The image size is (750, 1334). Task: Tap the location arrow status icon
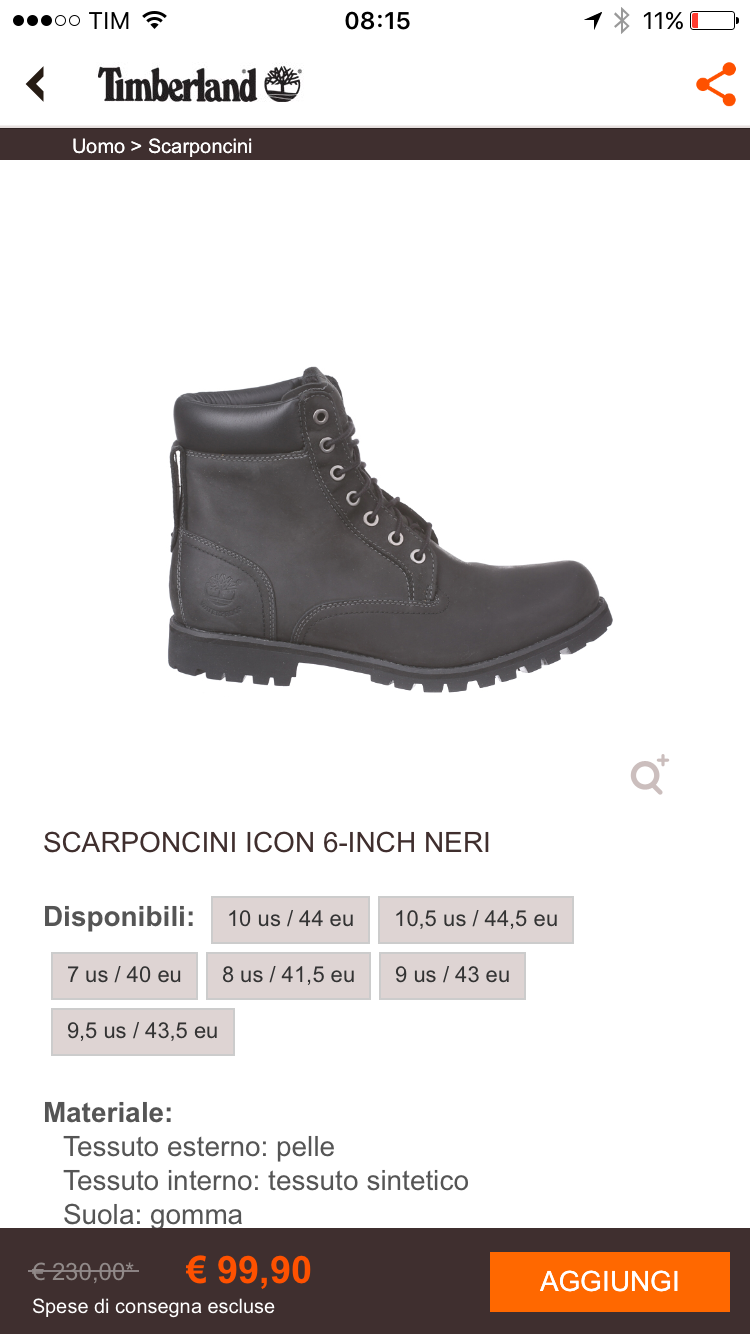point(594,20)
